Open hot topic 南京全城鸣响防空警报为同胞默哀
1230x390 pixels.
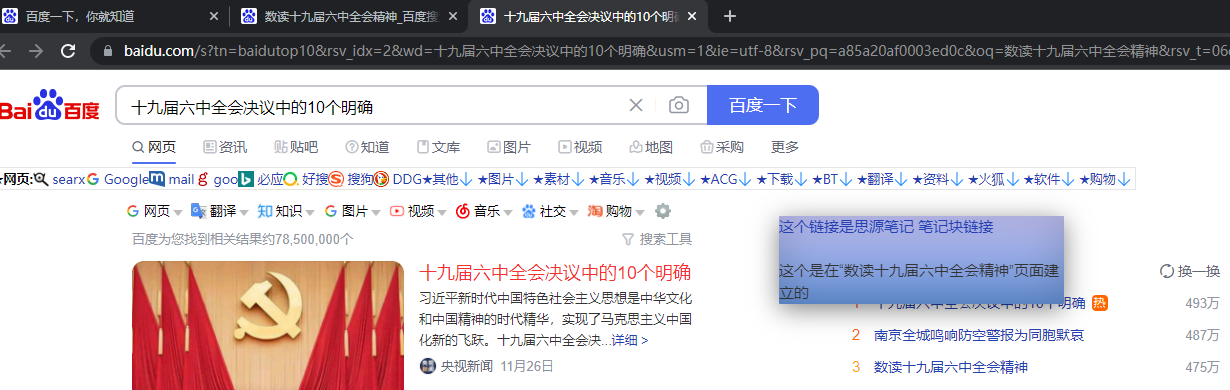979,335
